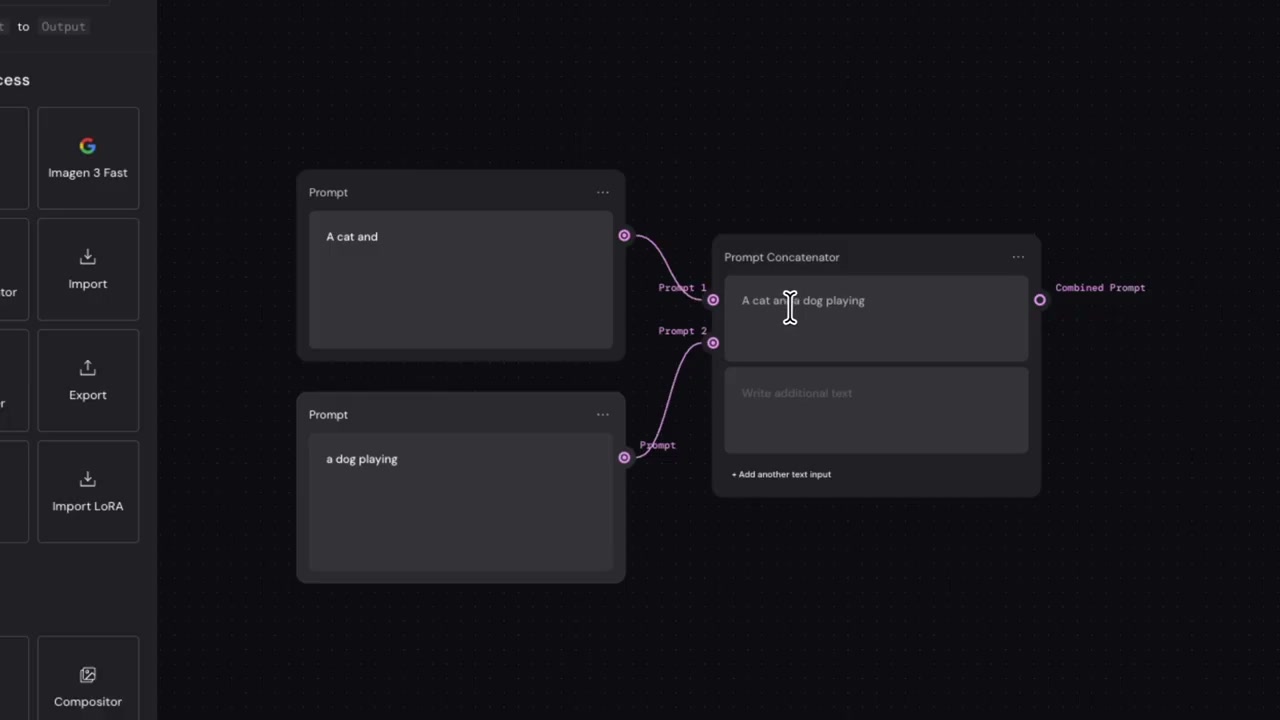Open the Compositor tool
Screen dimensions: 1280x720
(x=88, y=687)
